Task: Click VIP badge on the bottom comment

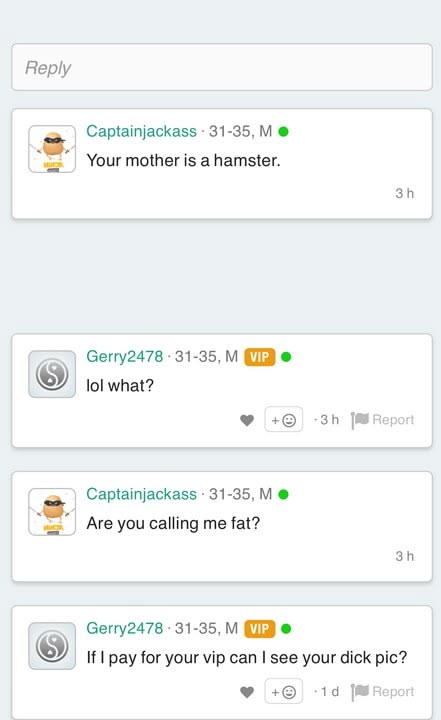Action: (260, 629)
